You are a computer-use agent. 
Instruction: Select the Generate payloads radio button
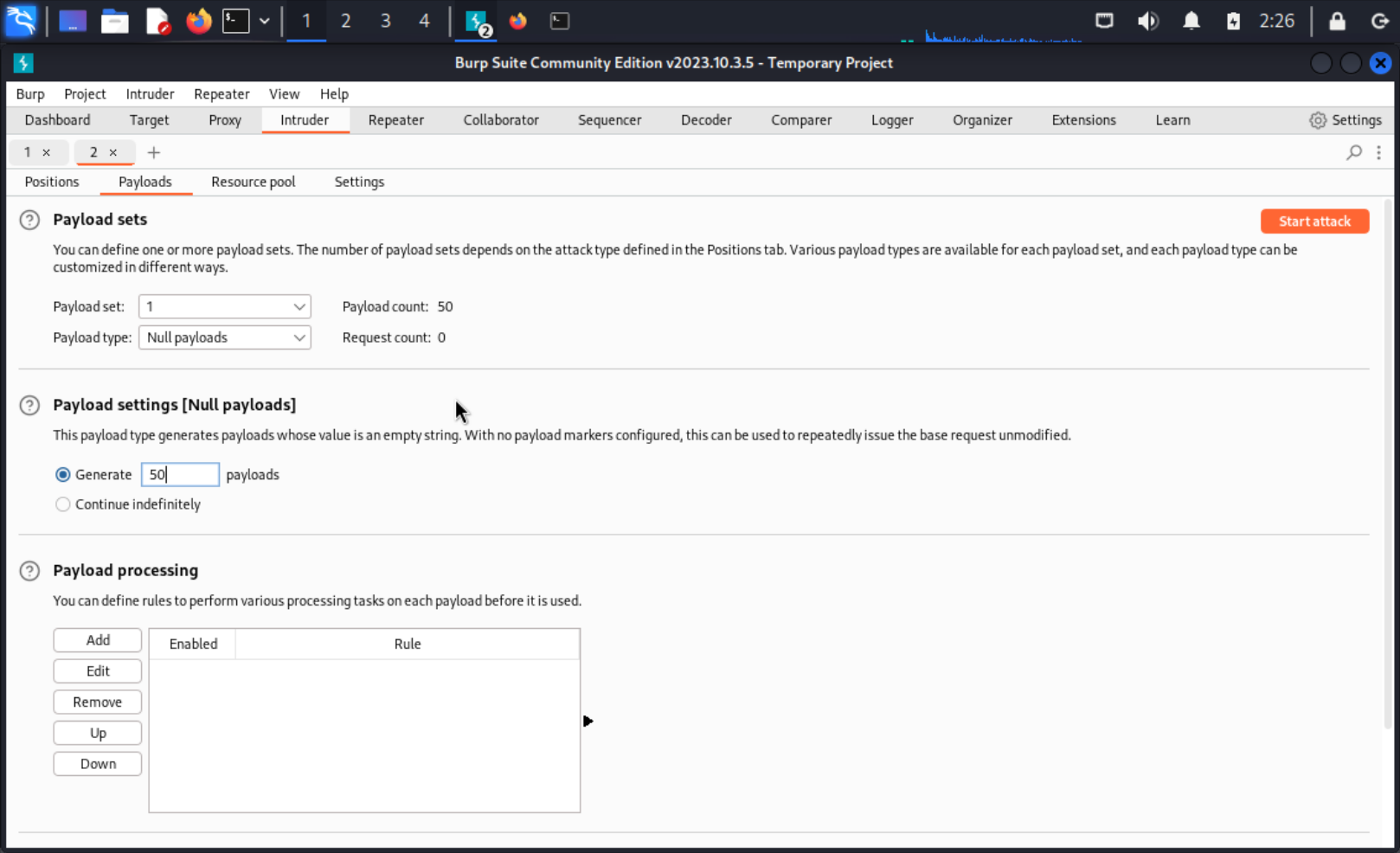point(63,475)
